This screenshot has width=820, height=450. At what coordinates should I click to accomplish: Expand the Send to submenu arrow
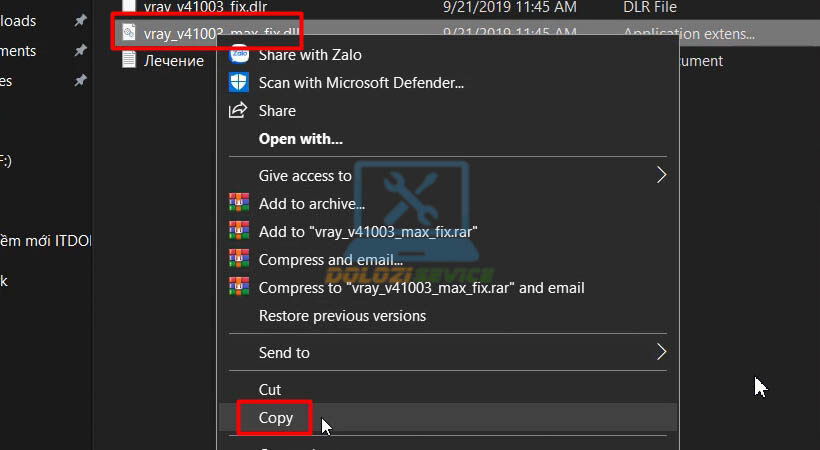[661, 352]
